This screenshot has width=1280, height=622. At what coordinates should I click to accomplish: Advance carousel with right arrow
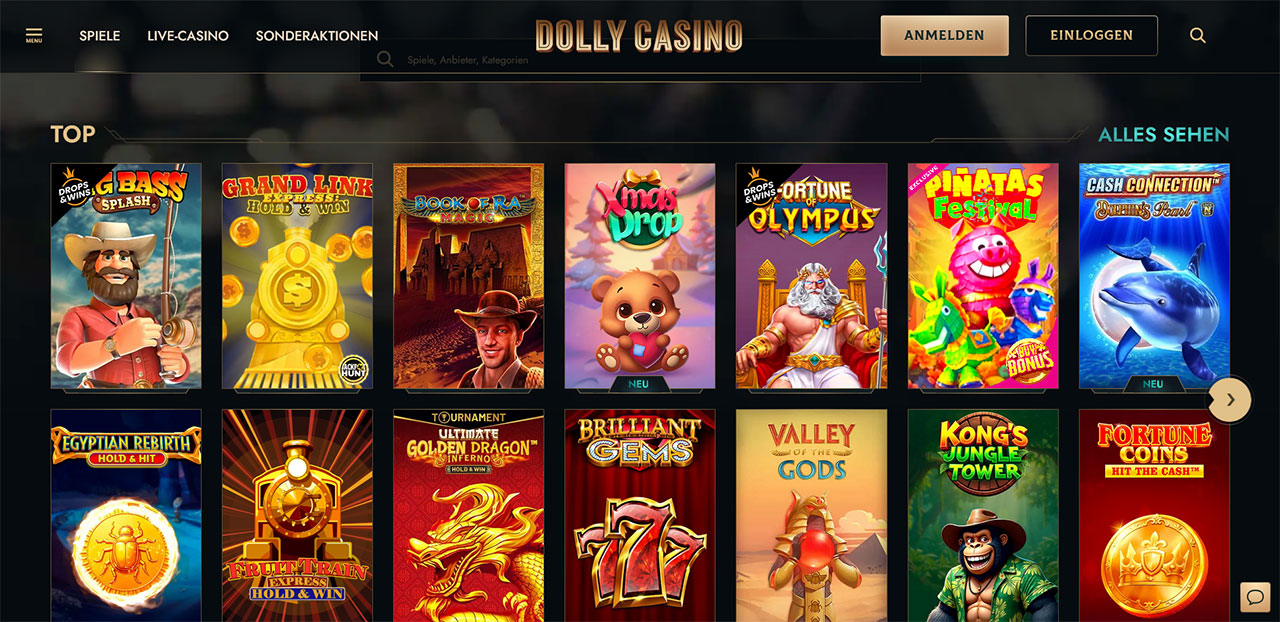pyautogui.click(x=1230, y=400)
